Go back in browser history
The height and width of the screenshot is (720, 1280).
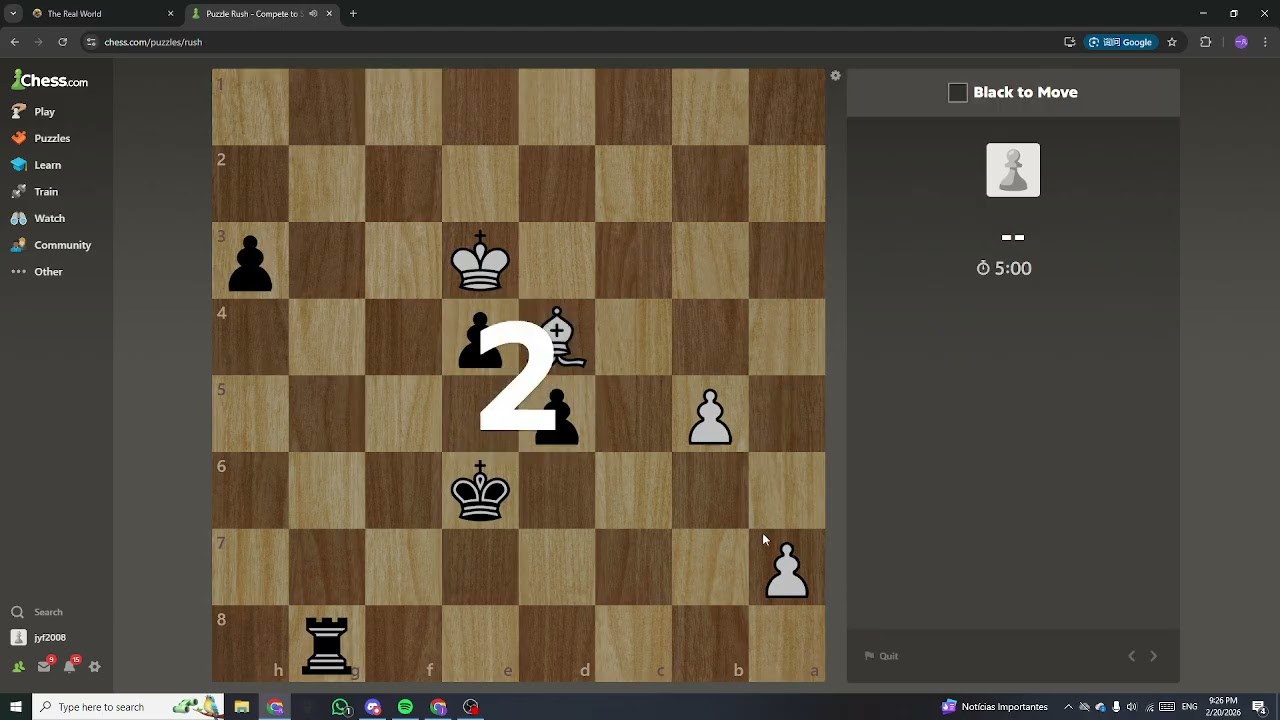tap(15, 42)
